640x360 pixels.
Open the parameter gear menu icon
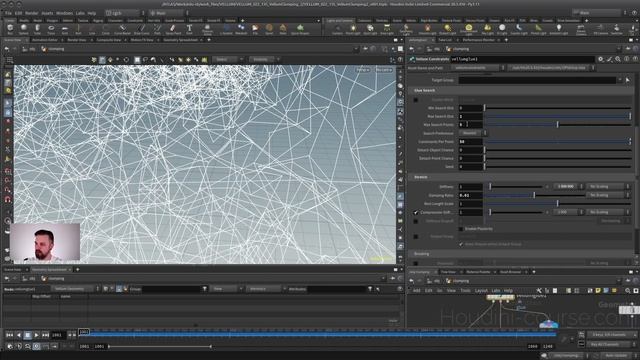[x=601, y=59]
